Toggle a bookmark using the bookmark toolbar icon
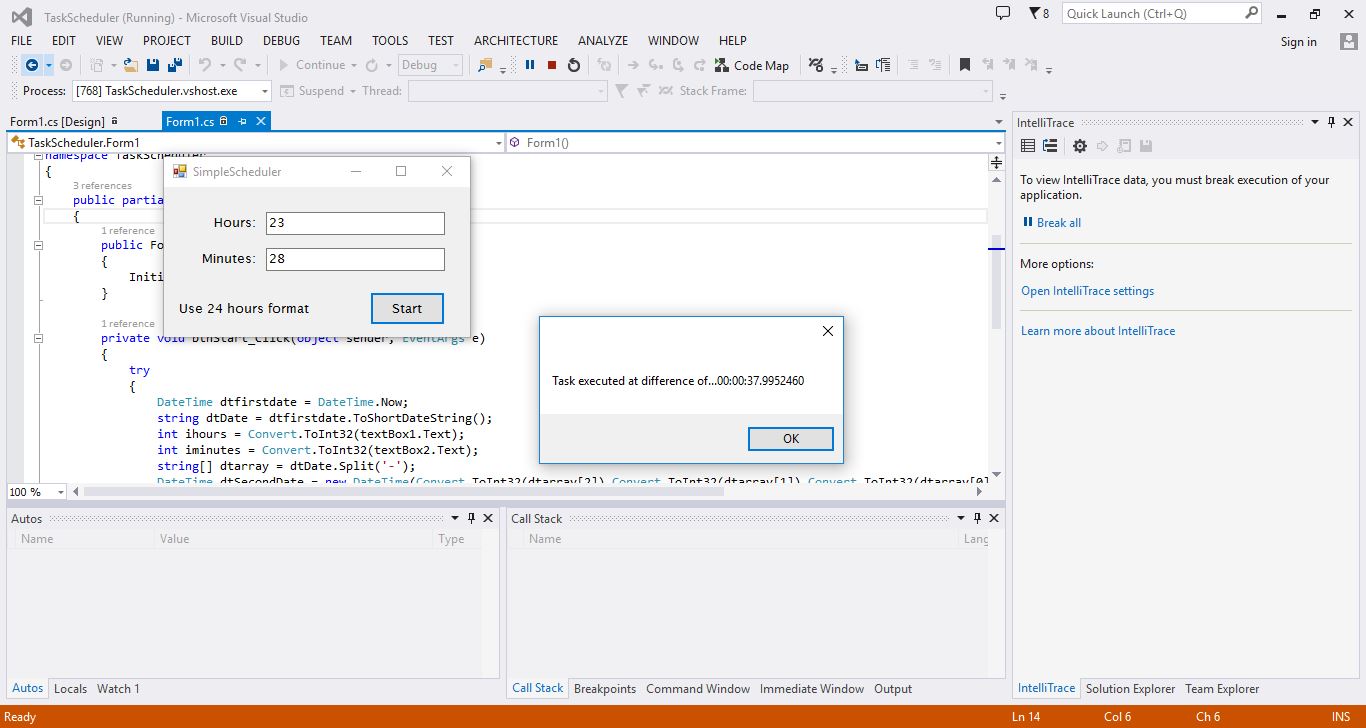 [x=965, y=65]
